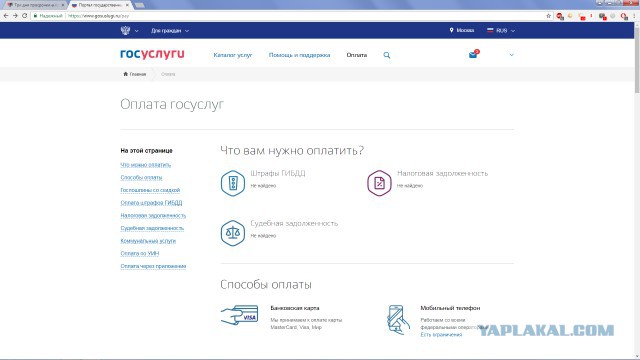The height and width of the screenshot is (360, 640).
Task: Open the notifications mail icon
Action: coord(473,54)
